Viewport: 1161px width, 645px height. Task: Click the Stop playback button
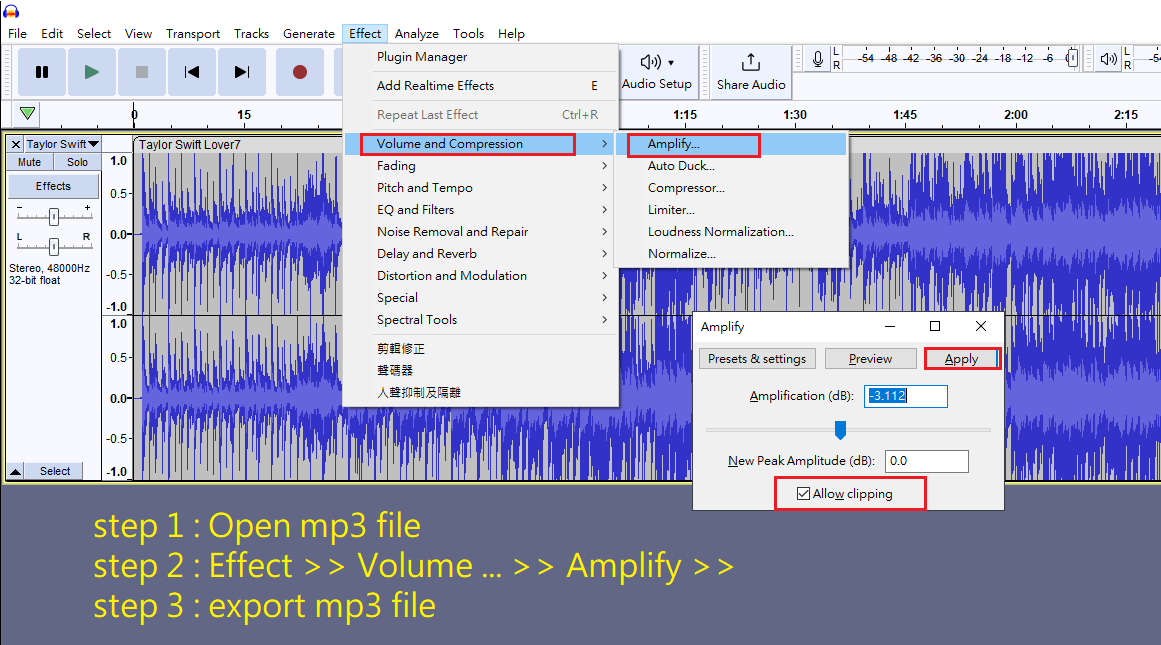(x=142, y=72)
